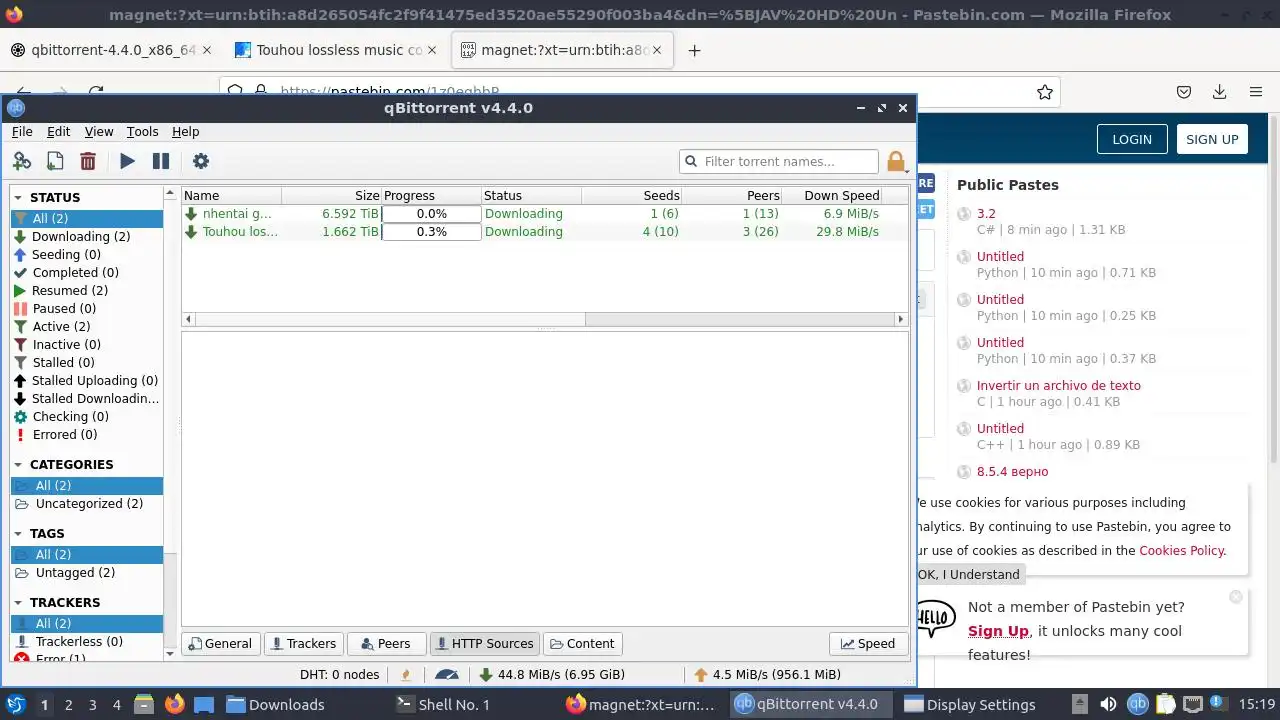Click the green download speed arrow in status bar
The height and width of the screenshot is (720, 1280).
(486, 675)
